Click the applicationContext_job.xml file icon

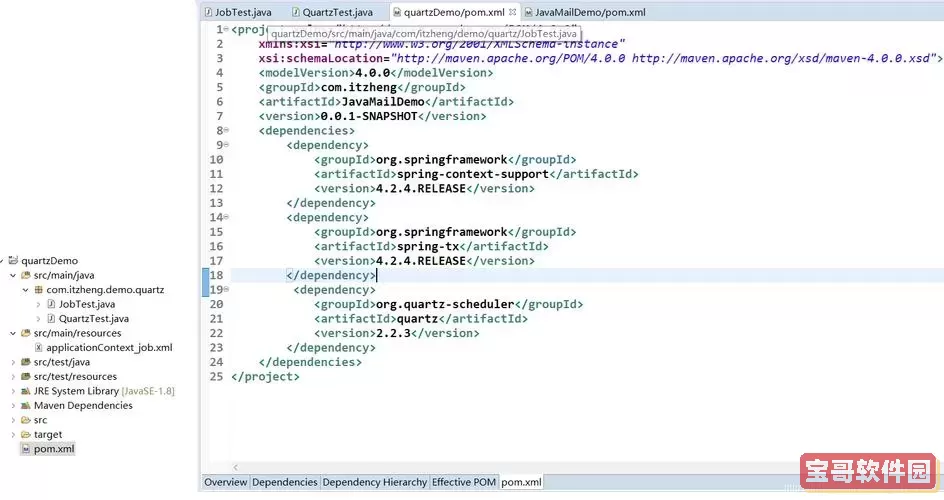click(x=39, y=347)
